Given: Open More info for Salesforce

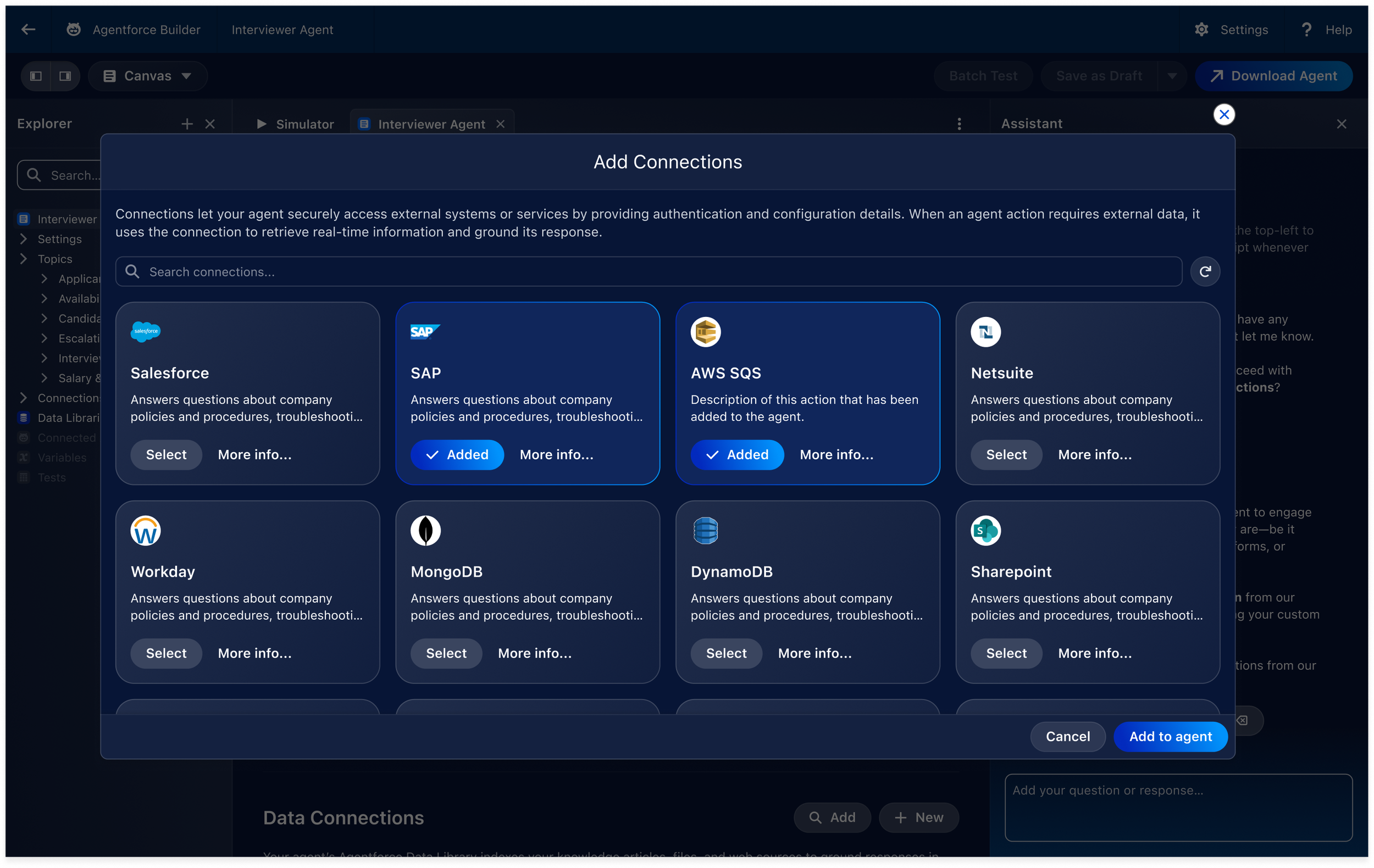Looking at the screenshot, I should tap(254, 454).
